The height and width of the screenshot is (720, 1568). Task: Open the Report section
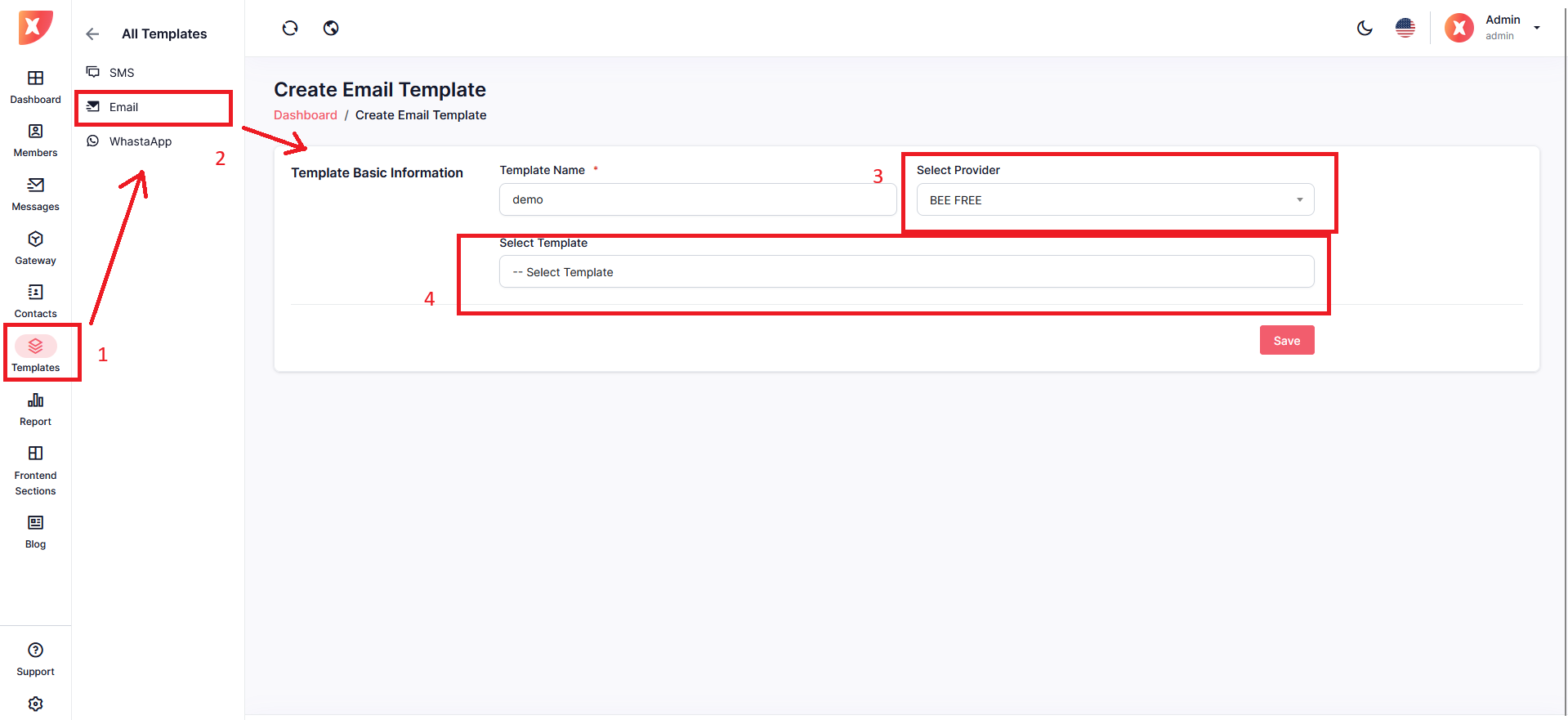(x=35, y=409)
